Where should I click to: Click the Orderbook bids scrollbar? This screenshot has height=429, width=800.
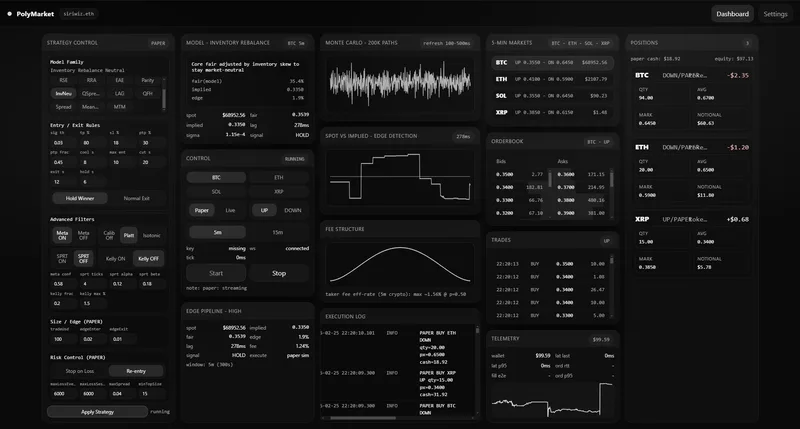[550, 179]
